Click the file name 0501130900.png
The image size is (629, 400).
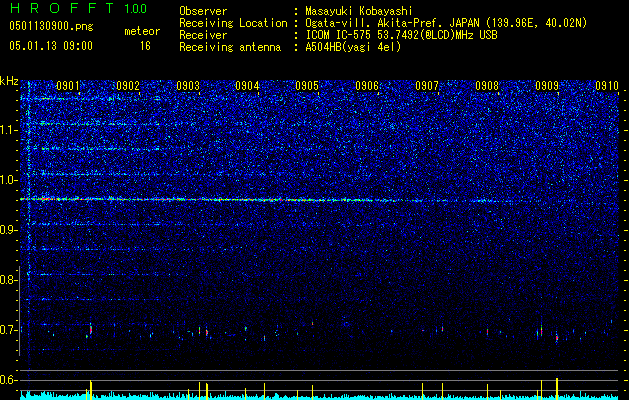(x=51, y=26)
